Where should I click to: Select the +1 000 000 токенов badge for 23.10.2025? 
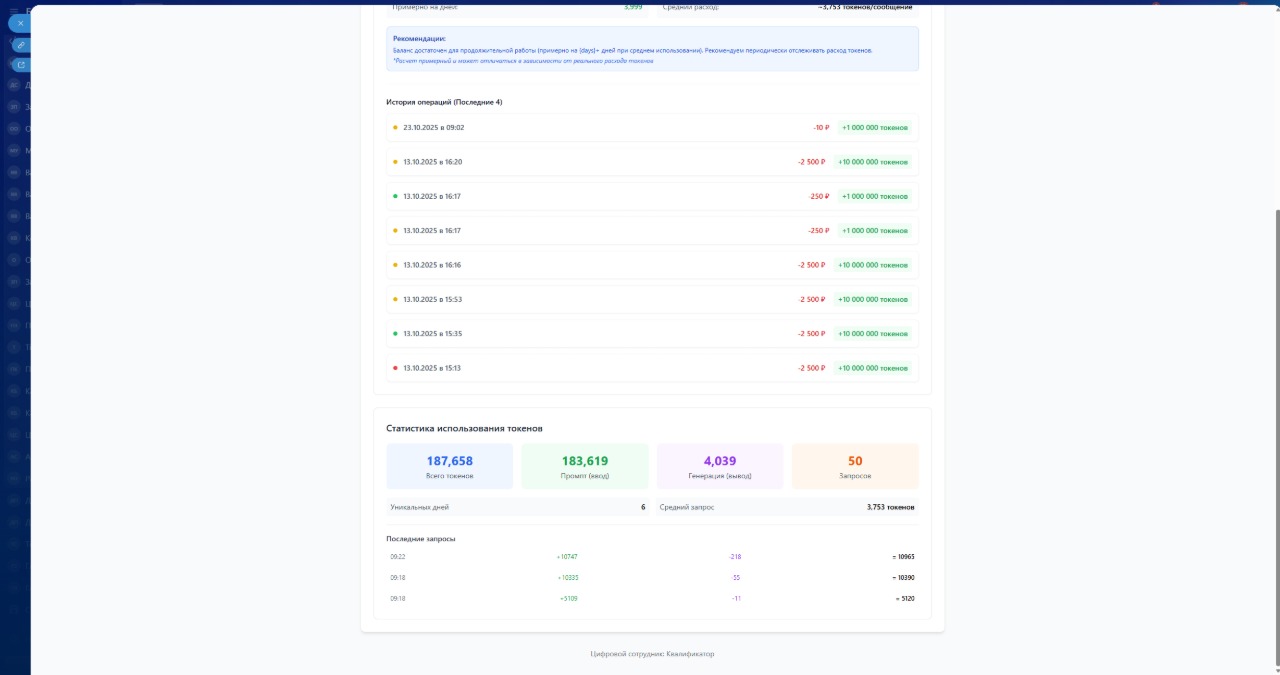pyautogui.click(x=874, y=128)
